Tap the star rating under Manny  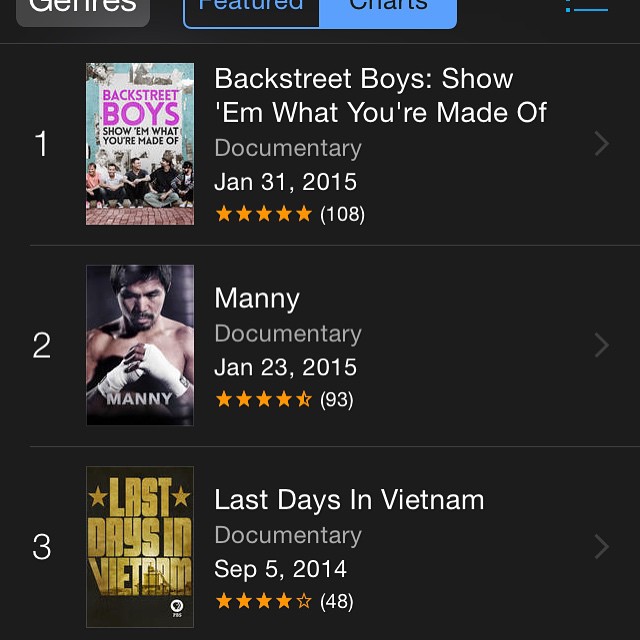pyautogui.click(x=264, y=400)
